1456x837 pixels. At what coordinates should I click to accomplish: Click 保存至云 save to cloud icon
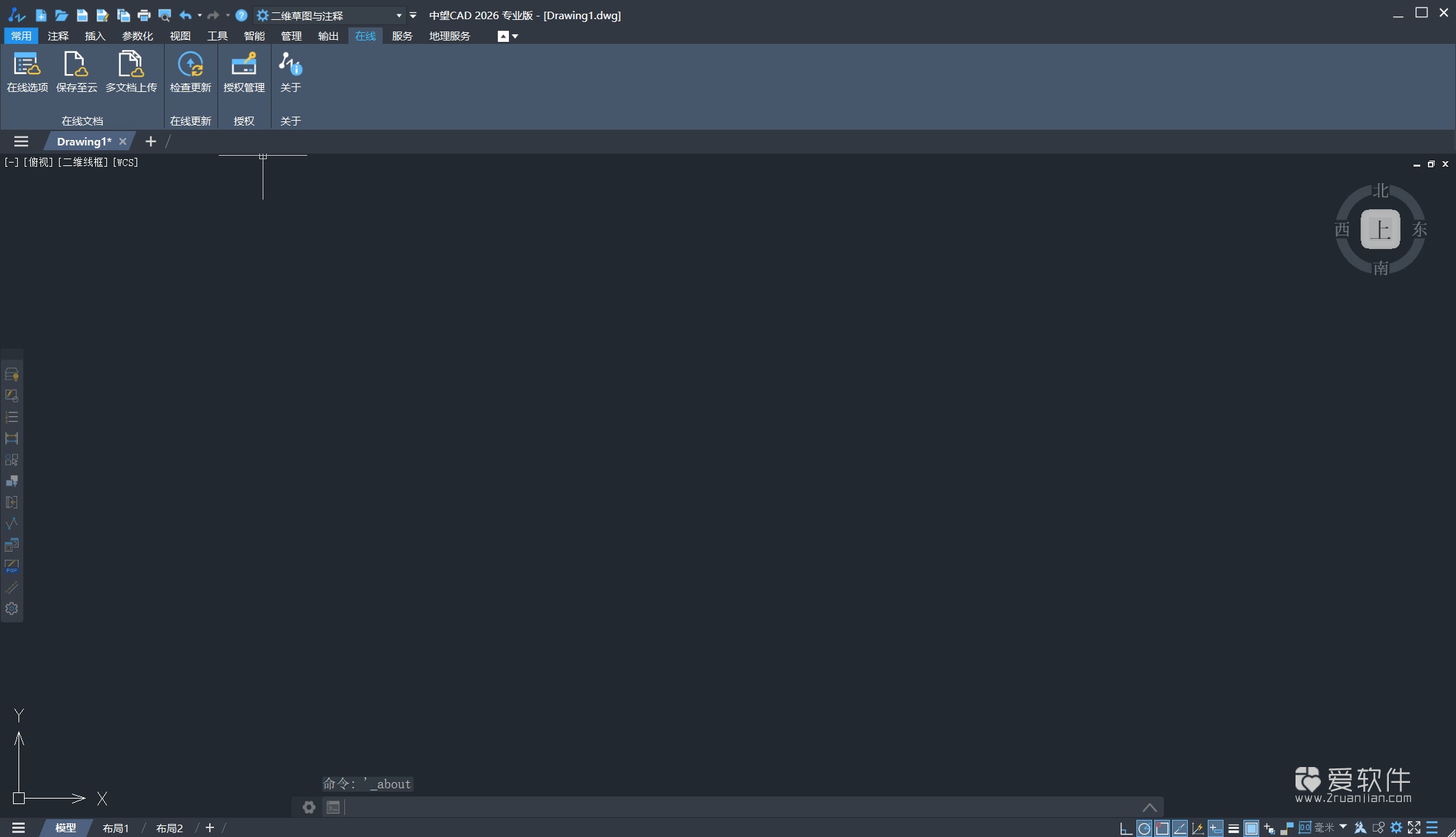tap(76, 71)
